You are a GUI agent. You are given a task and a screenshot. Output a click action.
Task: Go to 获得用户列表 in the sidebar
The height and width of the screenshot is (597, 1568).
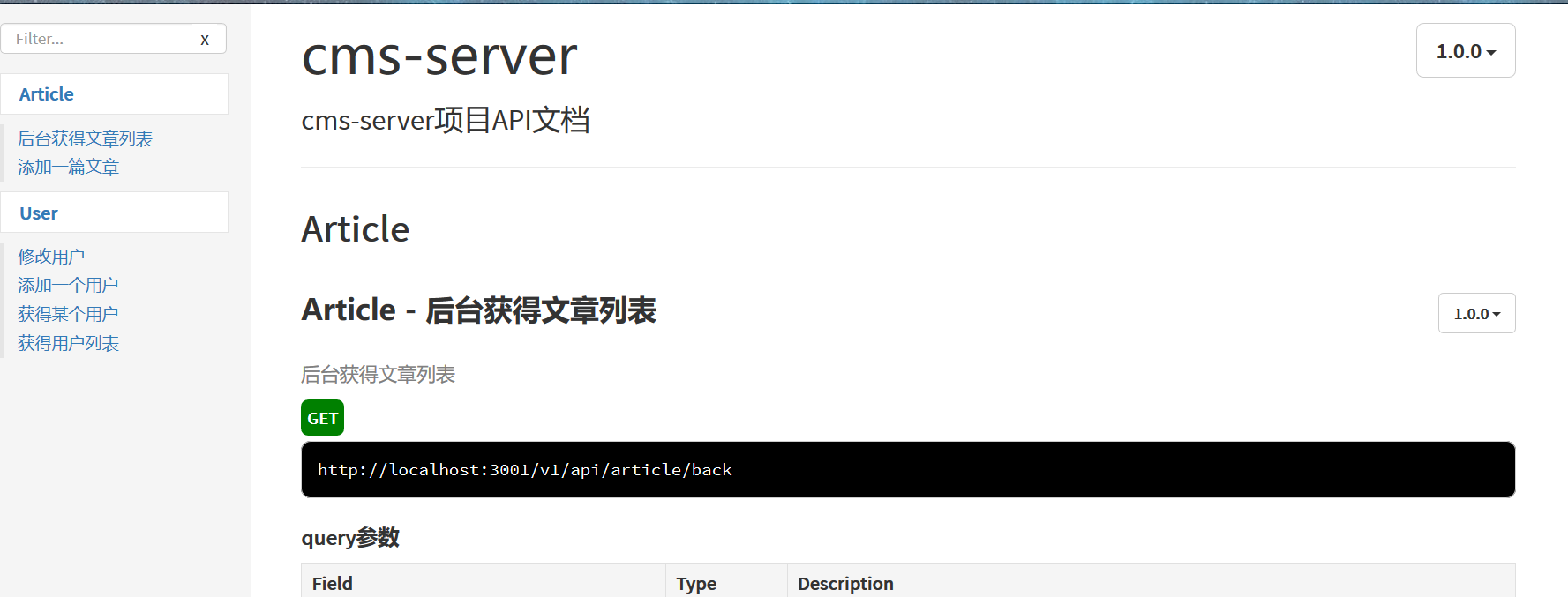(68, 343)
